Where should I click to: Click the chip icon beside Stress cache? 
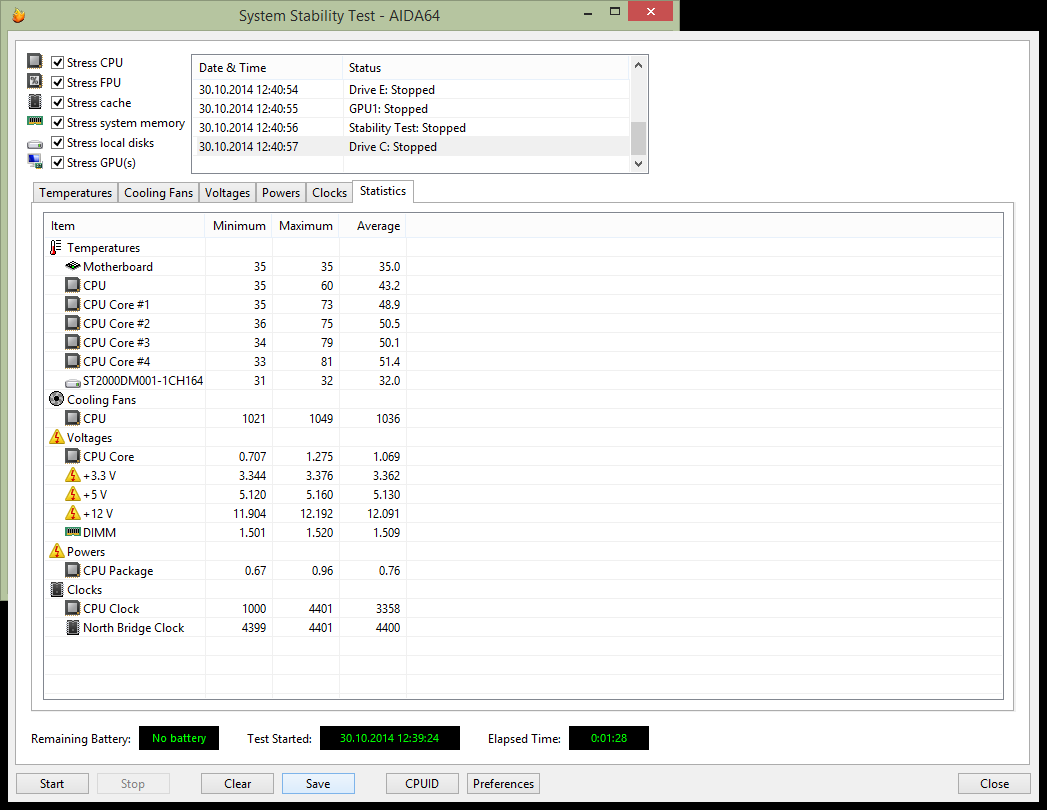35,102
